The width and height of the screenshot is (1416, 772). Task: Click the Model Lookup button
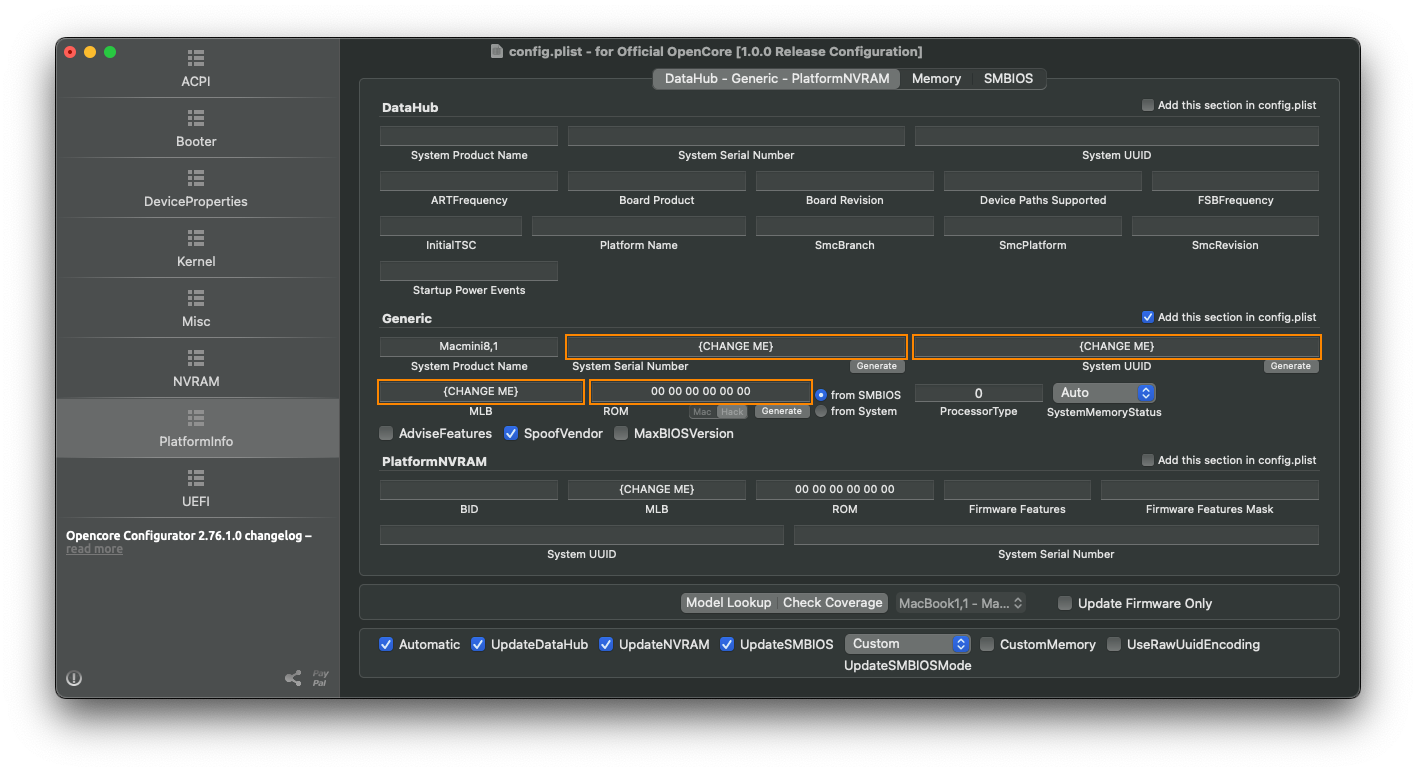728,603
